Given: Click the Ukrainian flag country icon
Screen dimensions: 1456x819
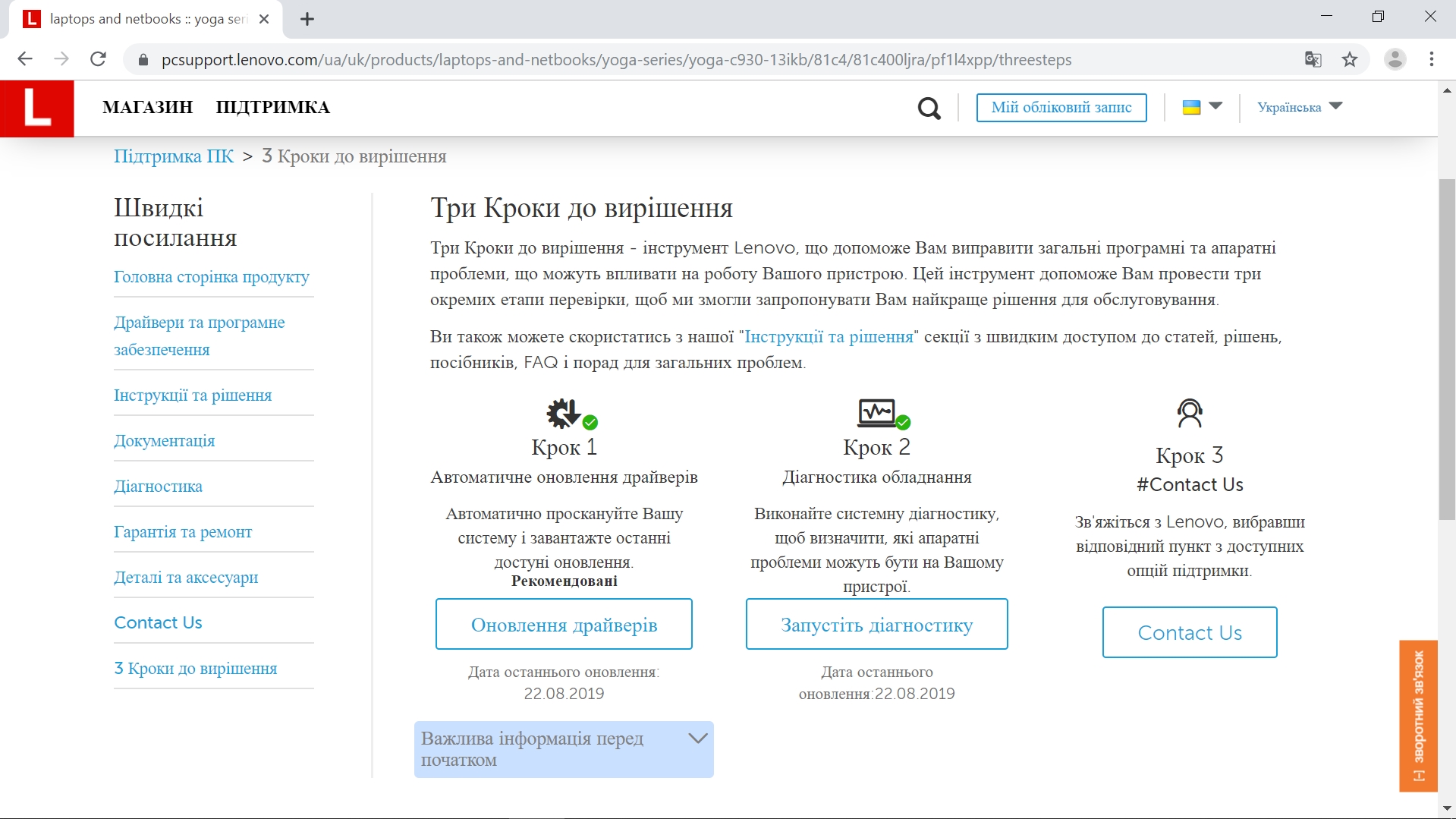Looking at the screenshot, I should tap(1191, 107).
